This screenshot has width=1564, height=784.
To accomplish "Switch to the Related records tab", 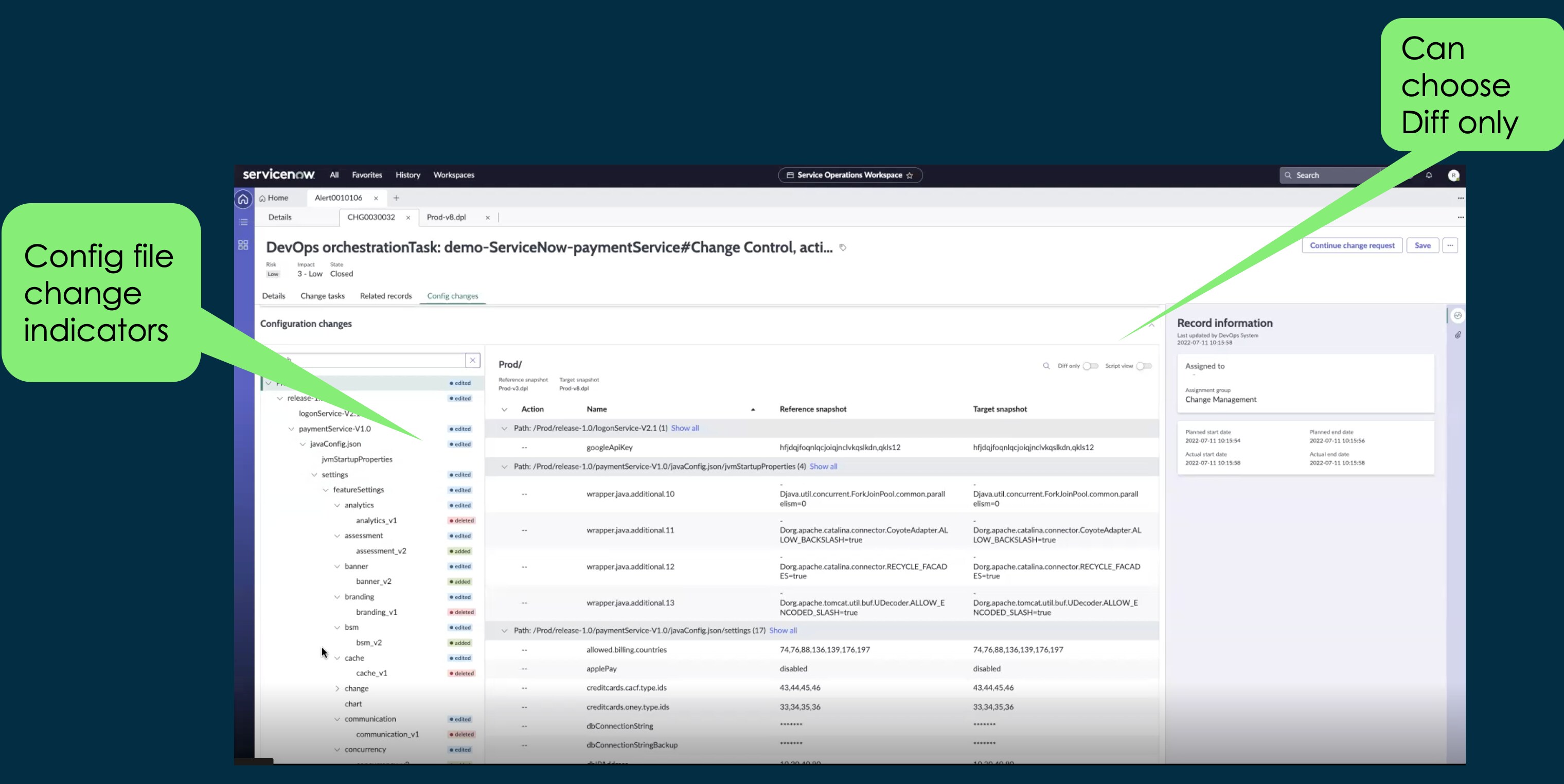I will point(385,296).
